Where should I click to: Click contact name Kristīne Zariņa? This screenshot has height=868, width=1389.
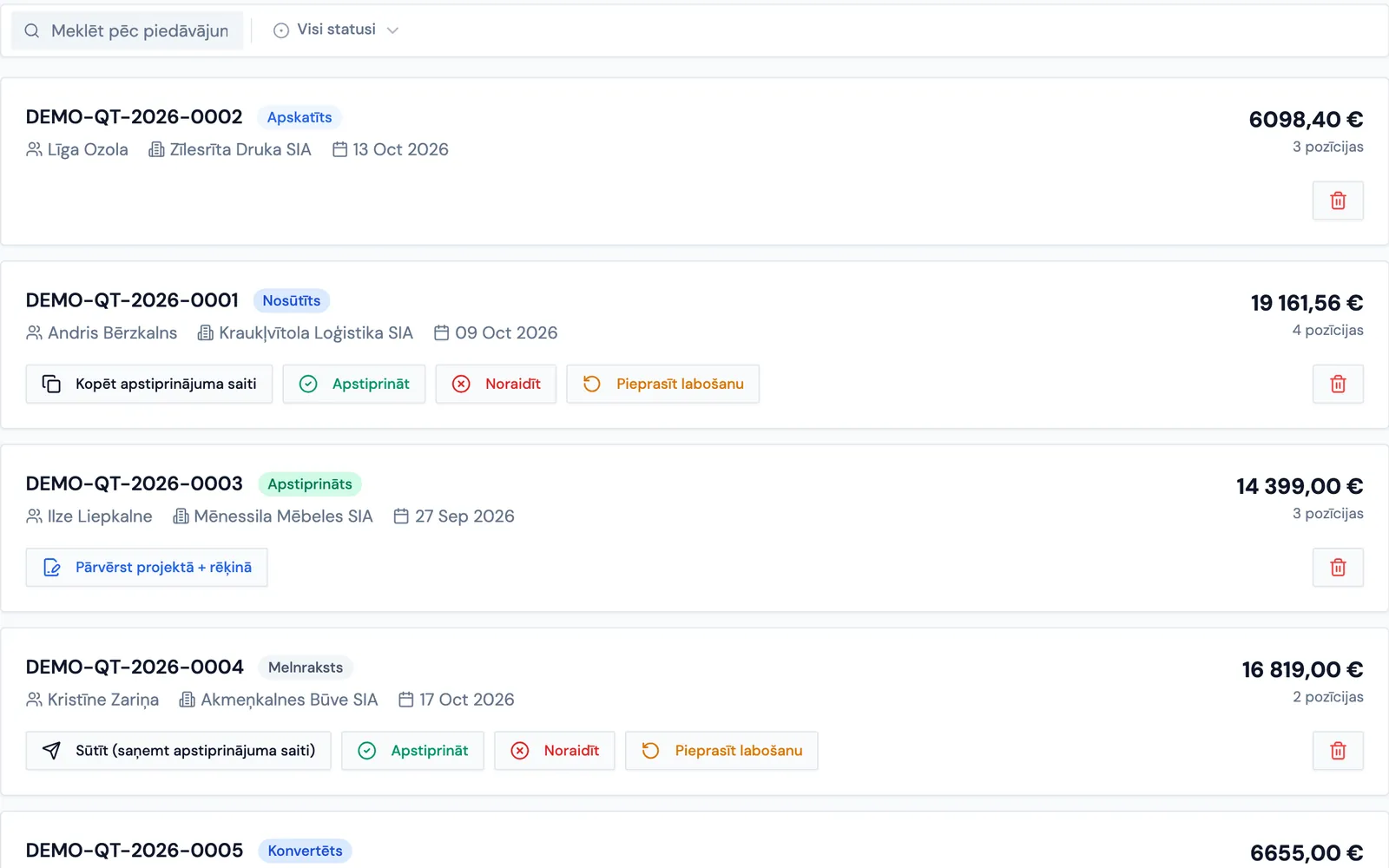[x=103, y=700]
